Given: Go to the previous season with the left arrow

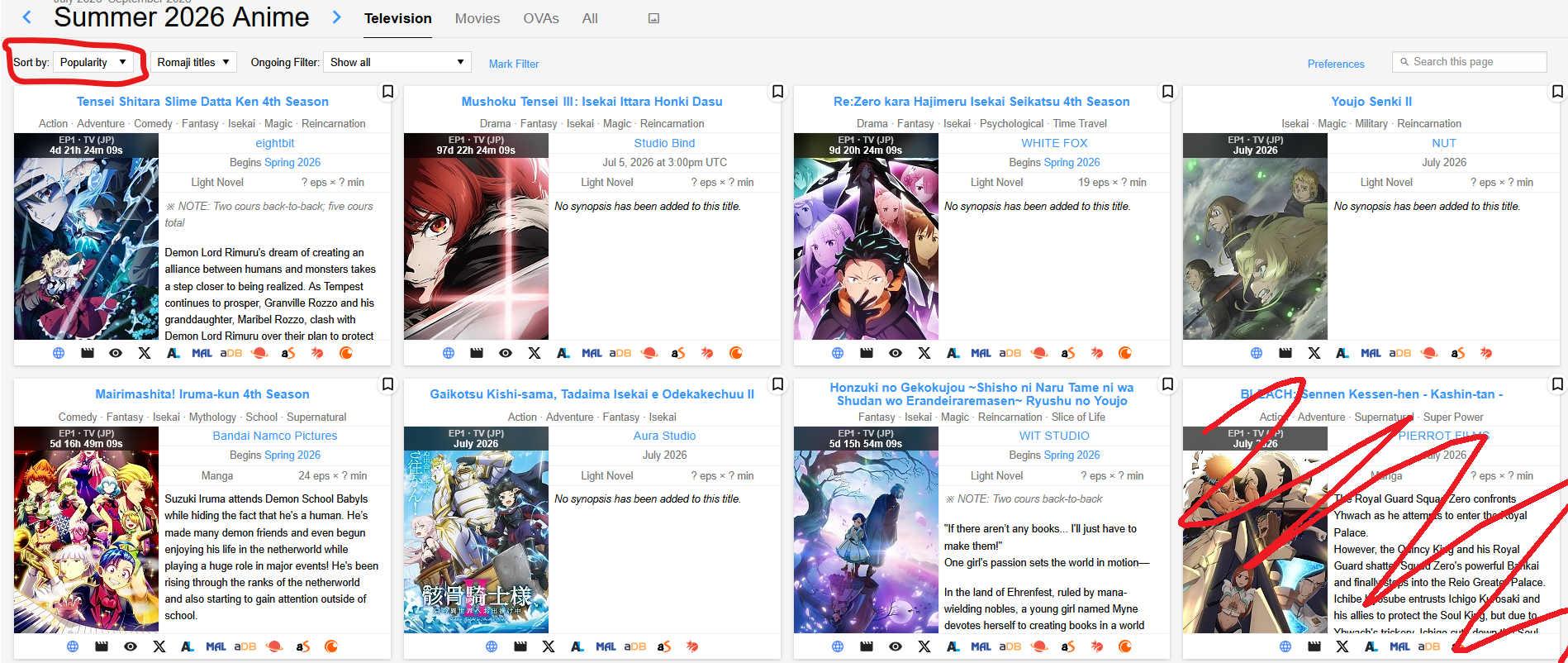Looking at the screenshot, I should tap(27, 17).
